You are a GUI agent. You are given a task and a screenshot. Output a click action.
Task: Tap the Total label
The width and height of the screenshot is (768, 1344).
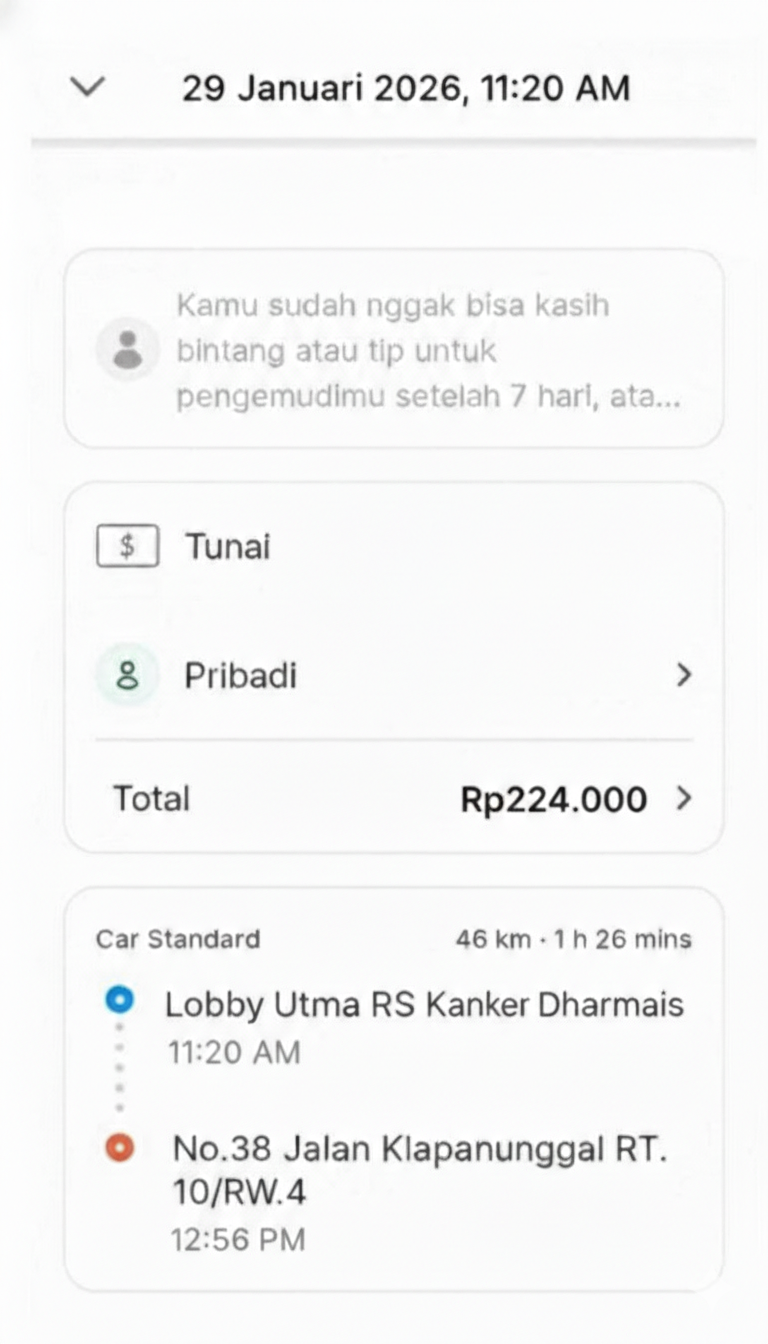click(151, 799)
